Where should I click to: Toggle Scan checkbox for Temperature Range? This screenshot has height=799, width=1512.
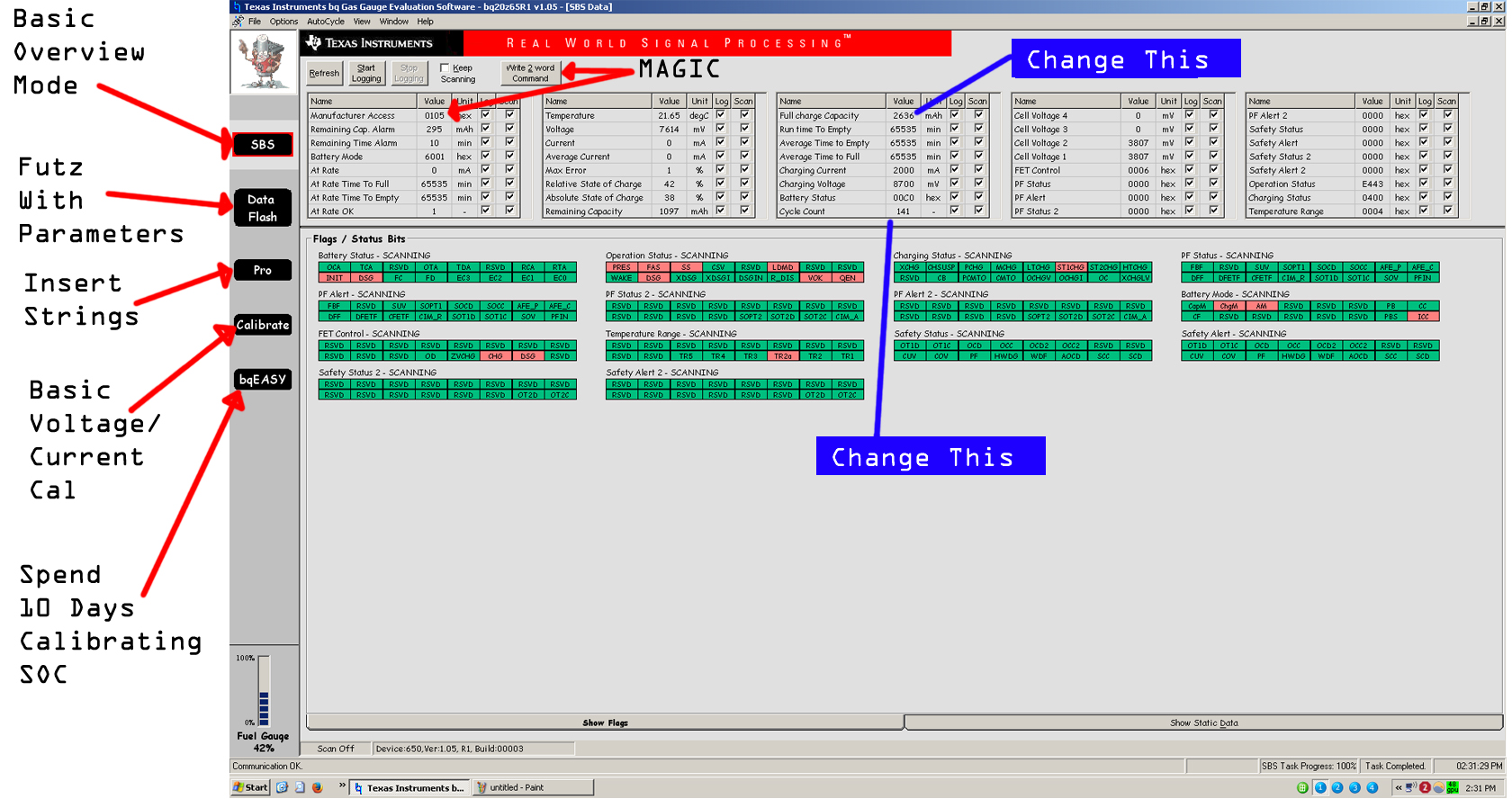coord(1447,211)
